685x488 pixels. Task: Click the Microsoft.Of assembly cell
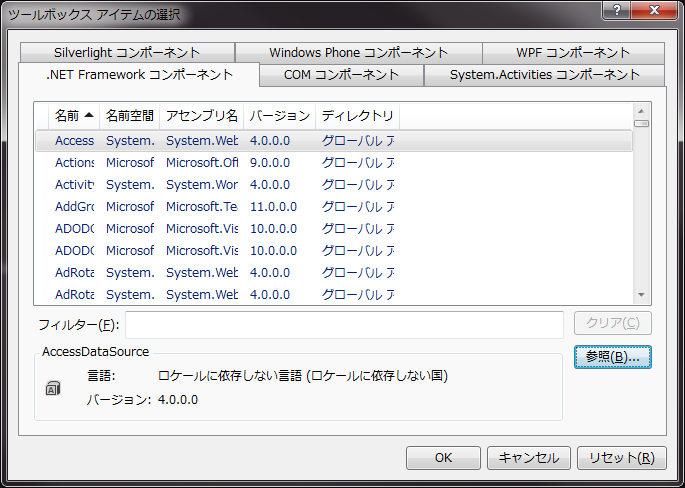click(202, 163)
